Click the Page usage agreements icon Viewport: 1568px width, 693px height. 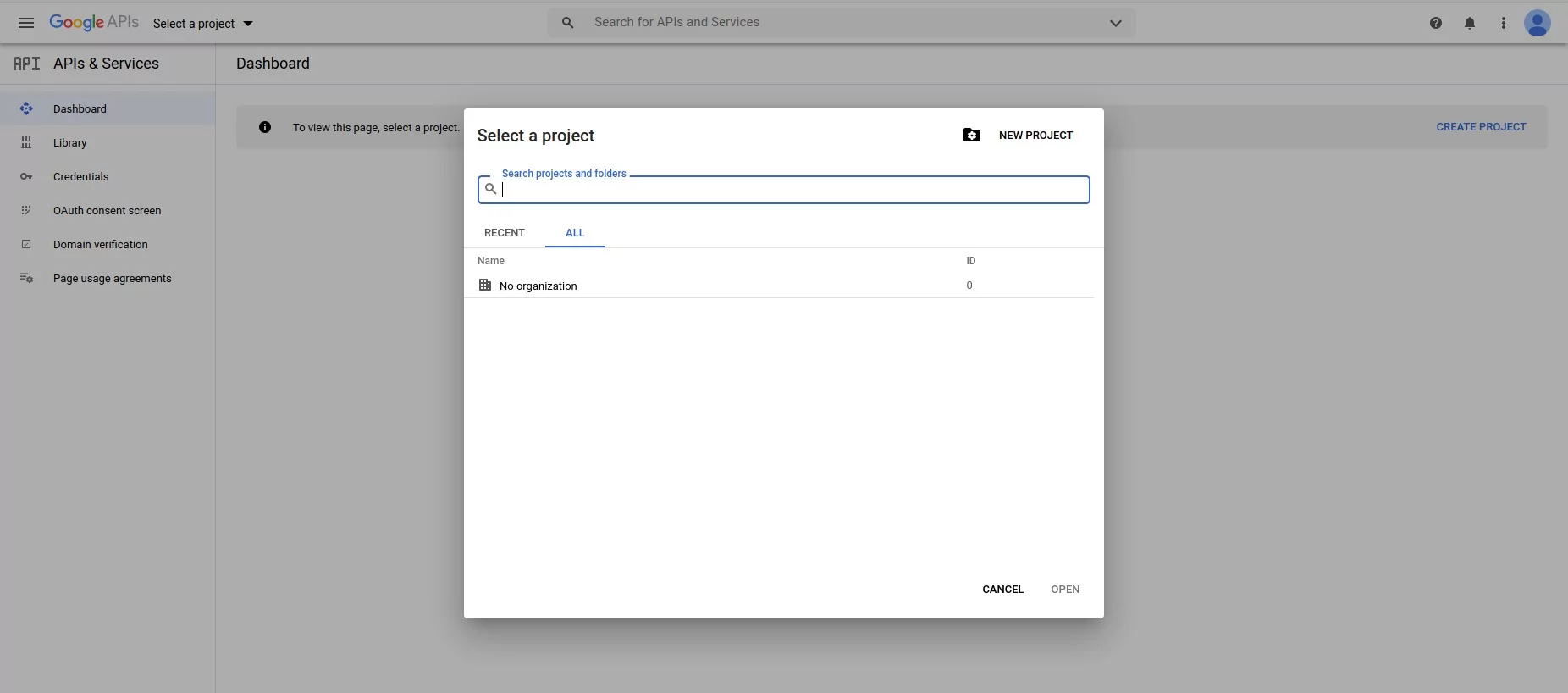pyautogui.click(x=26, y=278)
